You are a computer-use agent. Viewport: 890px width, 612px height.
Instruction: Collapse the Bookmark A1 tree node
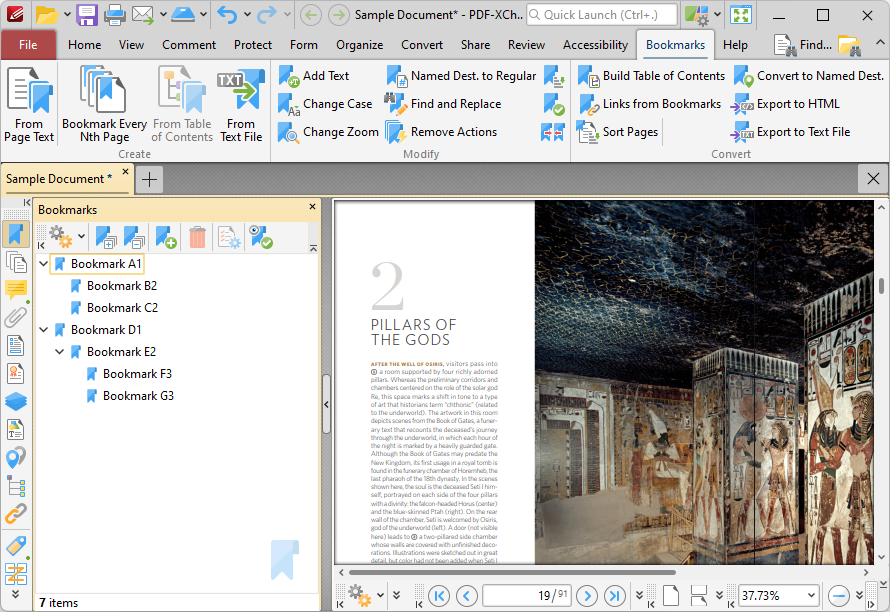click(43, 263)
